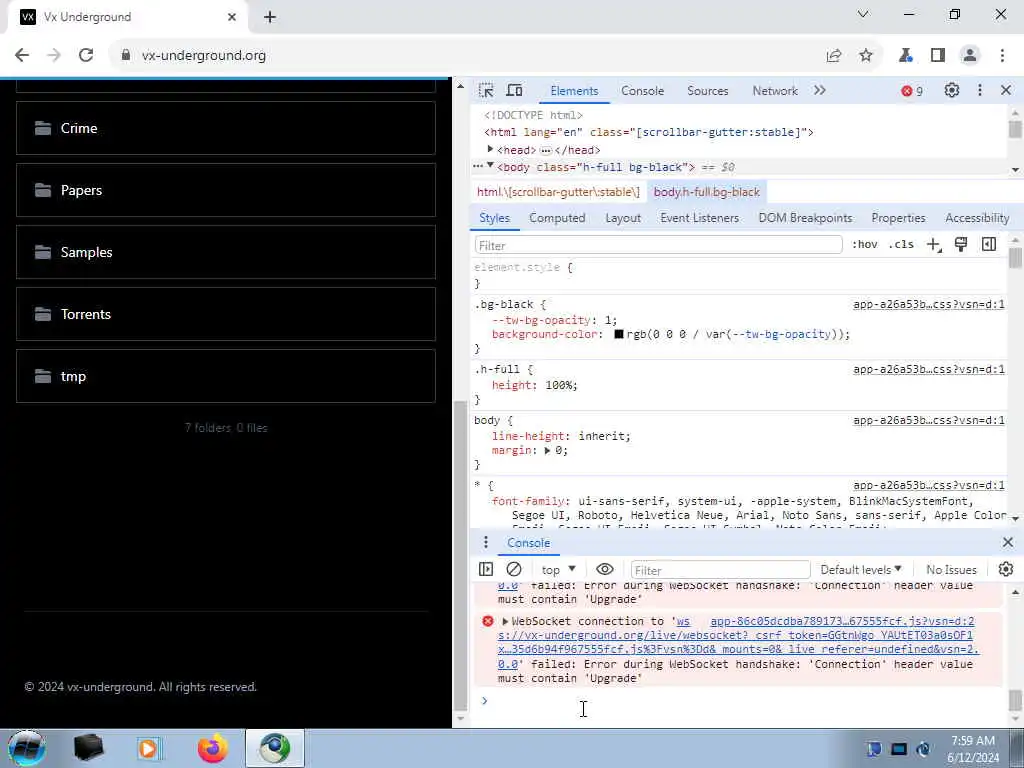Viewport: 1024px width, 768px height.
Task: Open the Computed styles tab
Action: click(x=557, y=218)
